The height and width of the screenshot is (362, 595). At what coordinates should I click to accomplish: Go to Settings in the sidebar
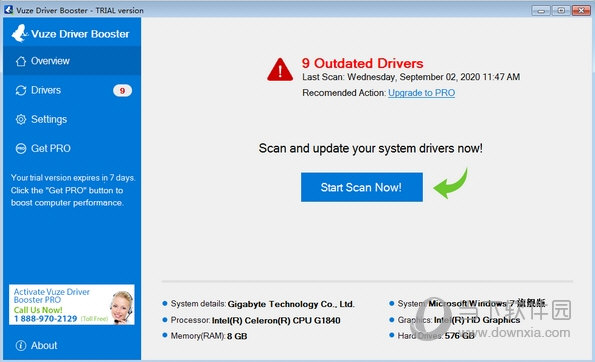tap(72, 120)
